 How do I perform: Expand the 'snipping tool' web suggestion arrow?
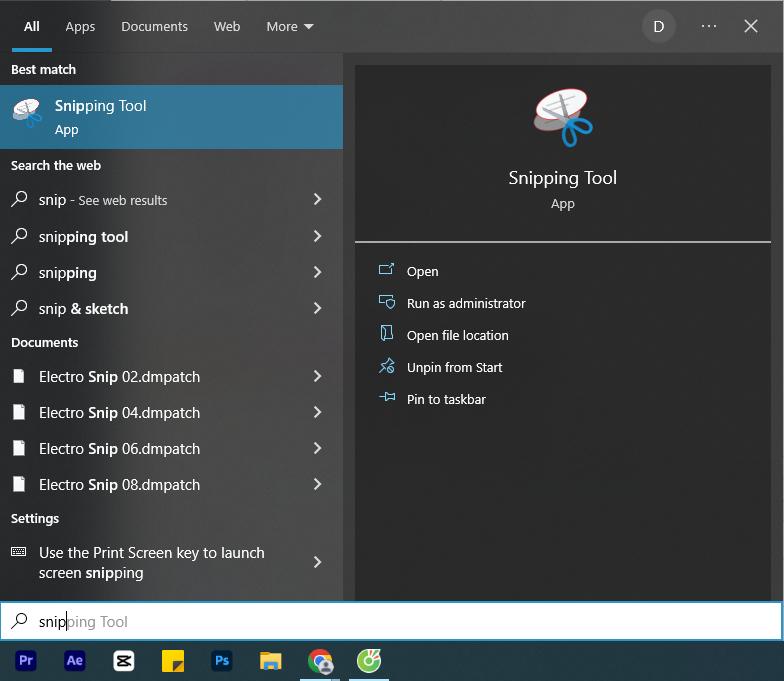[x=317, y=236]
